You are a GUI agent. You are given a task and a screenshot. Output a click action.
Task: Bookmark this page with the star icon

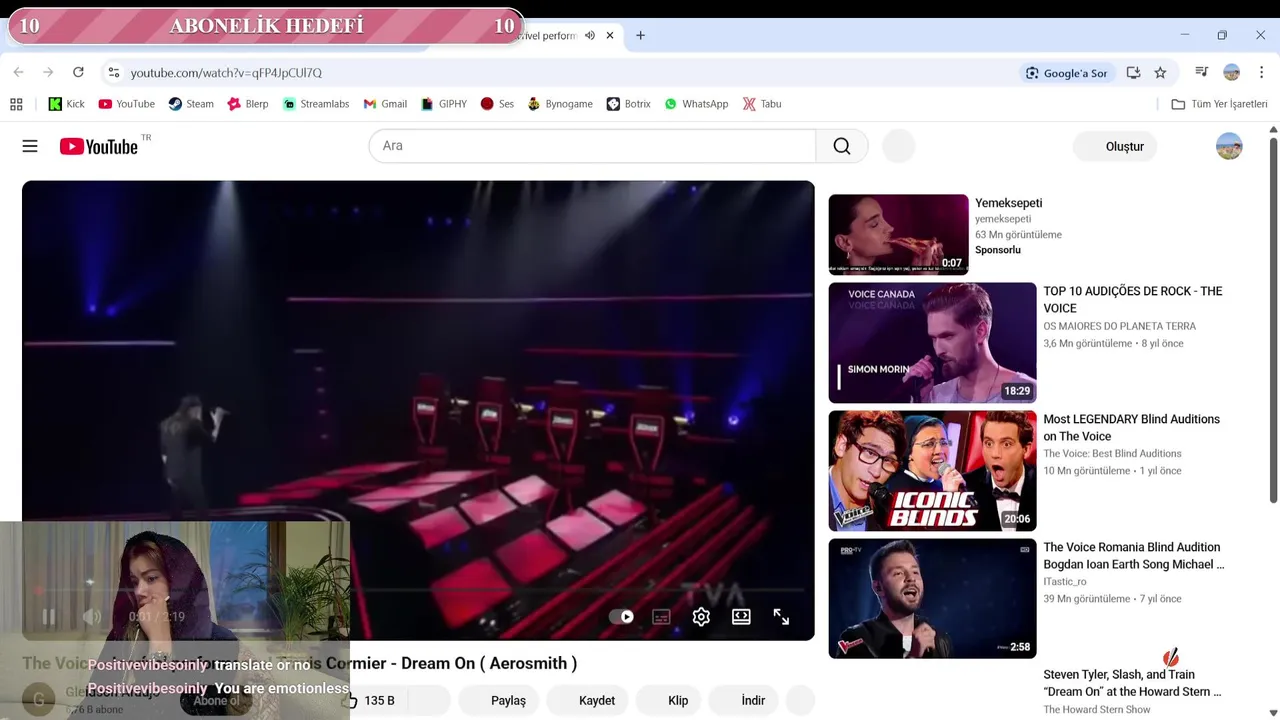(x=1160, y=72)
